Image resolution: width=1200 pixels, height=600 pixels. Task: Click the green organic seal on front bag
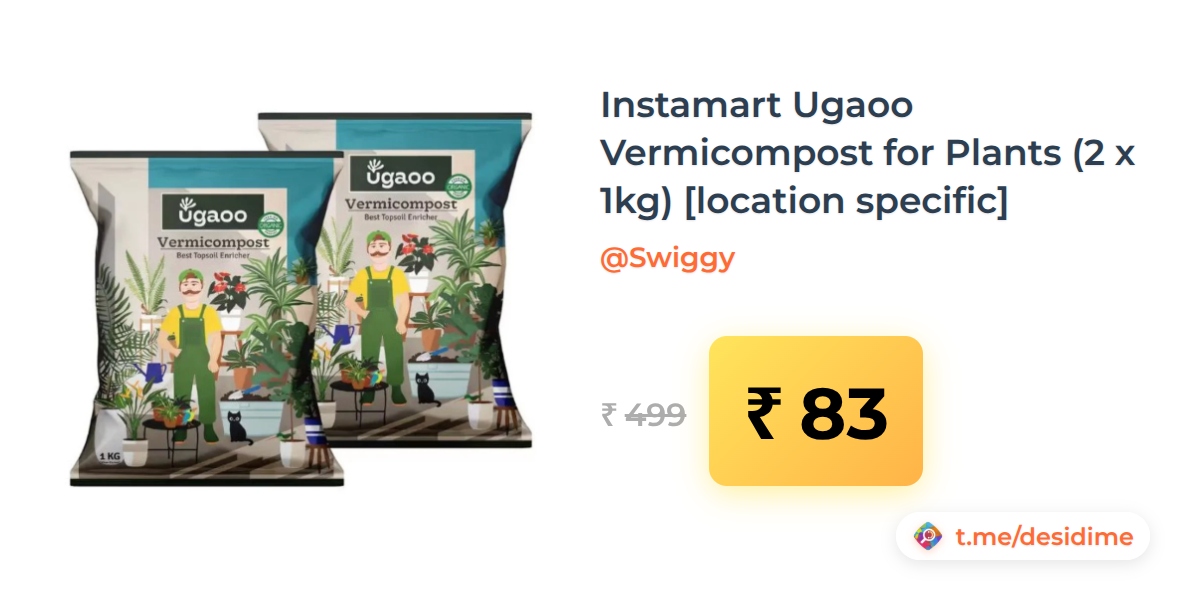tap(272, 224)
